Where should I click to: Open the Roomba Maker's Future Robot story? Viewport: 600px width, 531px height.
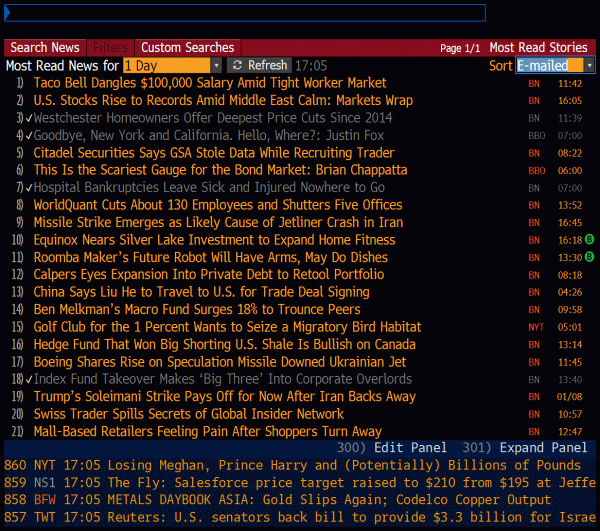210,257
